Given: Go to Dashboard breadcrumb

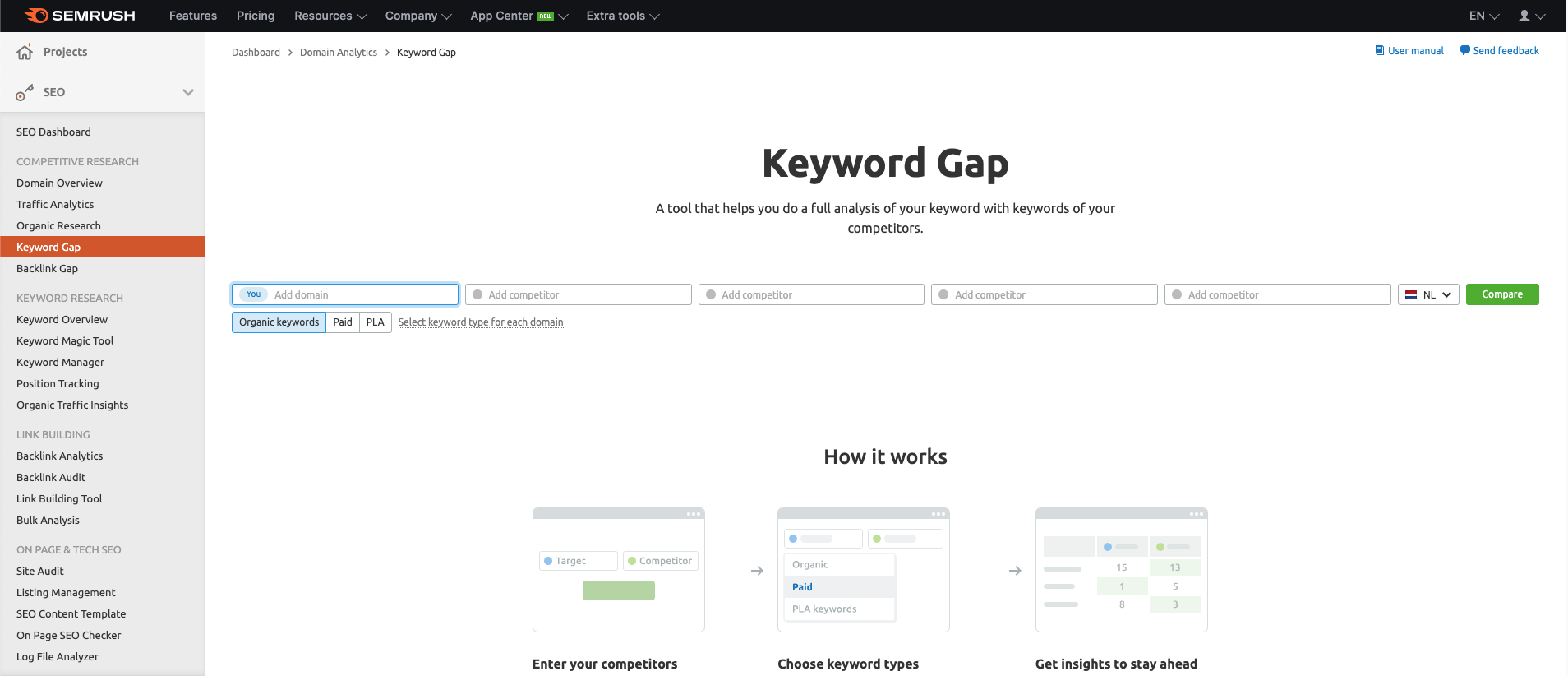Looking at the screenshot, I should tap(256, 52).
